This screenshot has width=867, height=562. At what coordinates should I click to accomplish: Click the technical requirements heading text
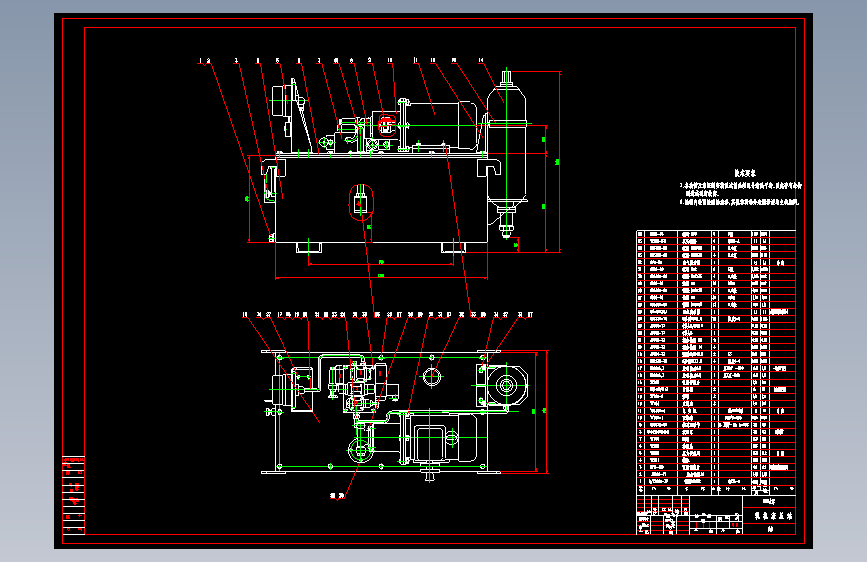click(x=745, y=173)
